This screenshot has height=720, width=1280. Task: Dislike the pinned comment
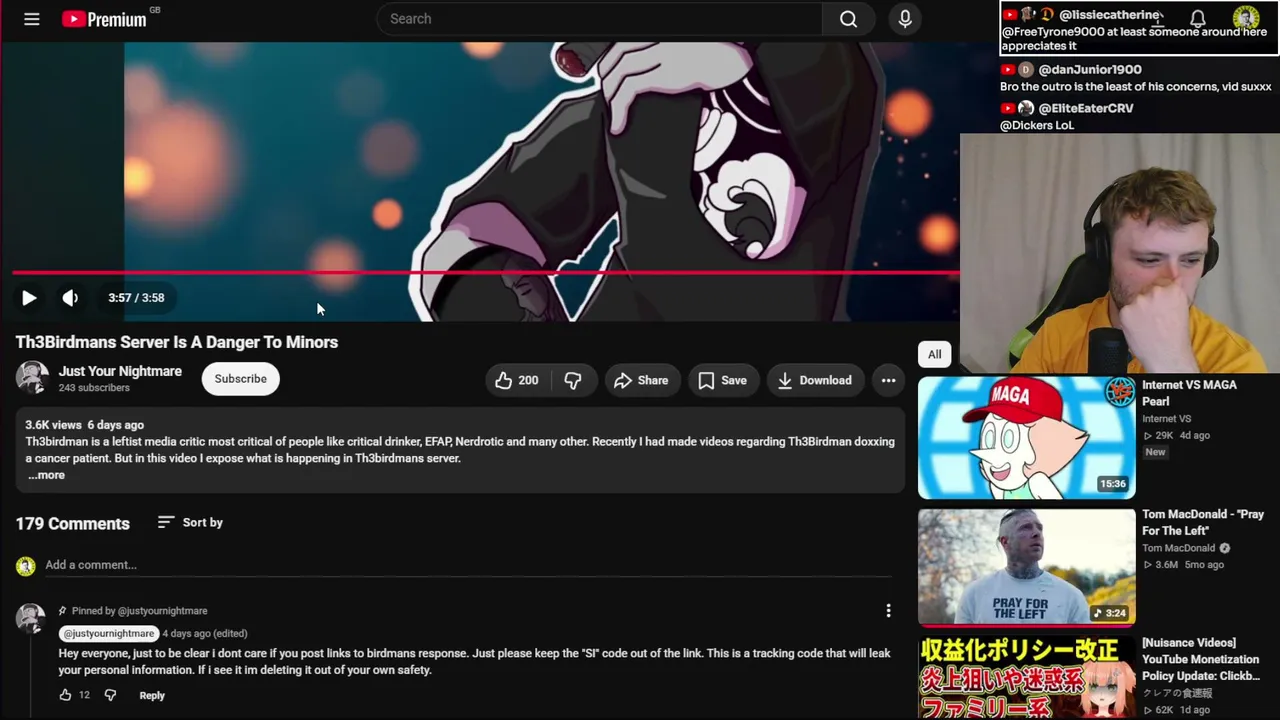[110, 695]
